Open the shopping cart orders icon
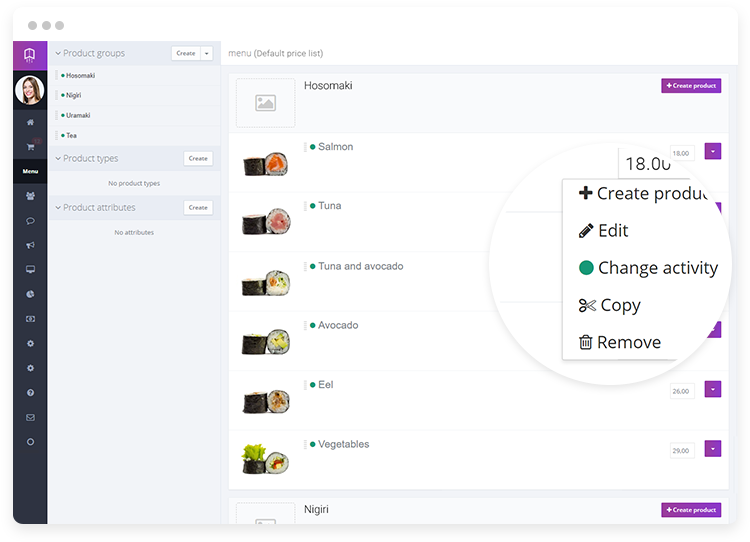This screenshot has height=542, width=750. point(30,147)
